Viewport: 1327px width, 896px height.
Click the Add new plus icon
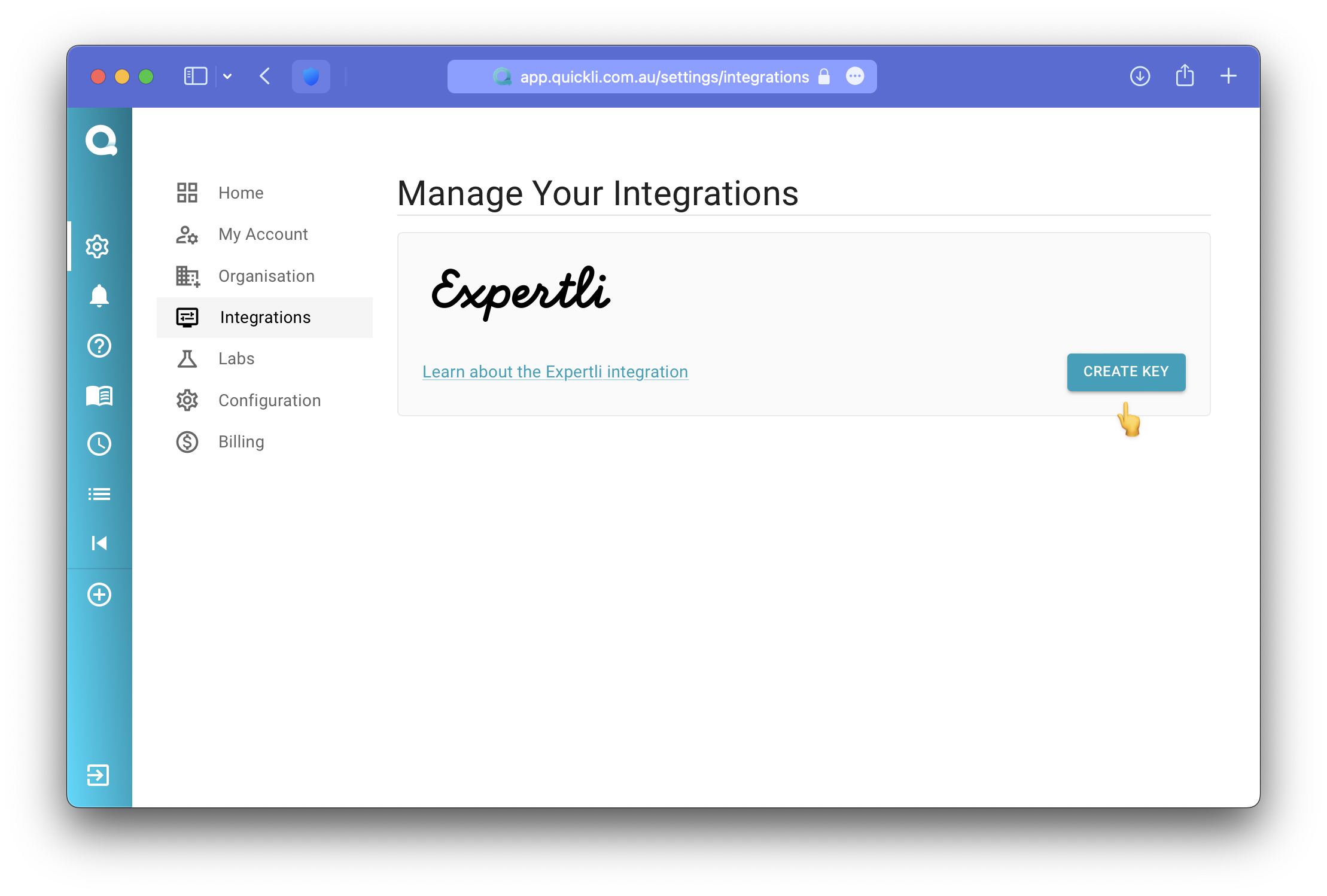pyautogui.click(x=99, y=593)
